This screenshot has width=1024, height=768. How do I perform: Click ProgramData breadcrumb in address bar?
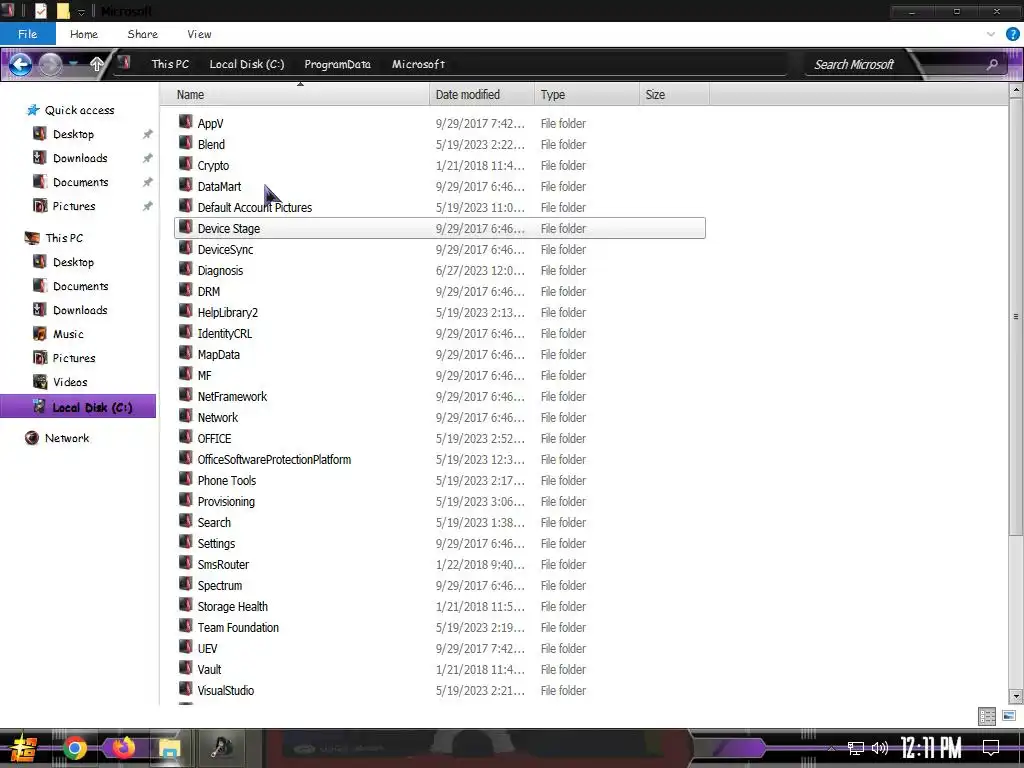click(x=338, y=64)
